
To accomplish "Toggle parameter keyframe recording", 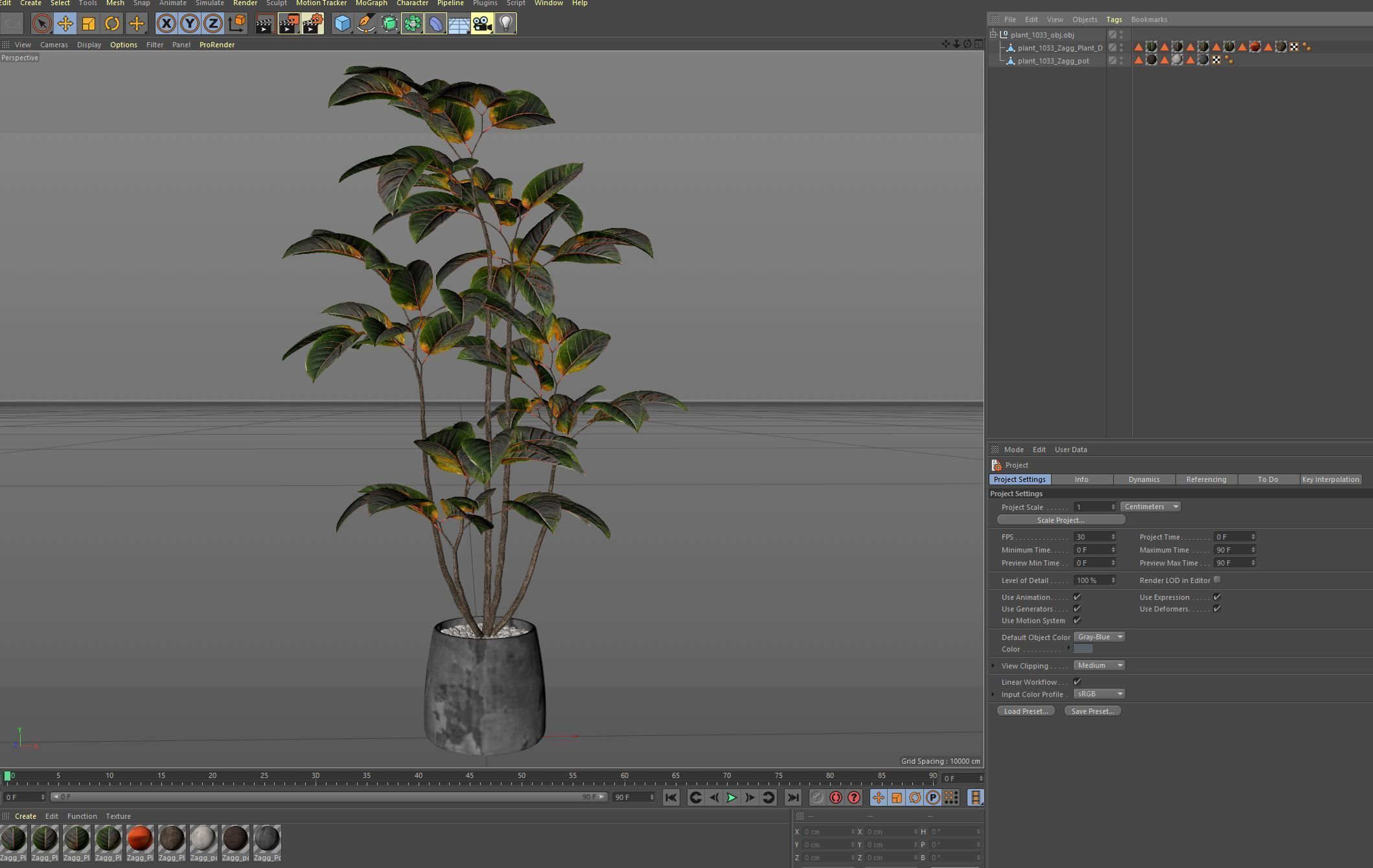I will 932,797.
